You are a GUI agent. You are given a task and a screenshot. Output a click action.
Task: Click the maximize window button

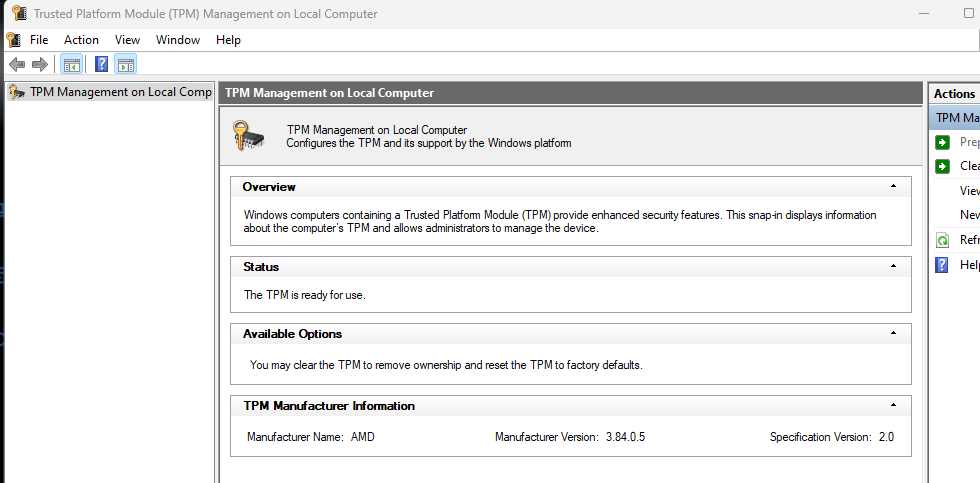coord(969,13)
